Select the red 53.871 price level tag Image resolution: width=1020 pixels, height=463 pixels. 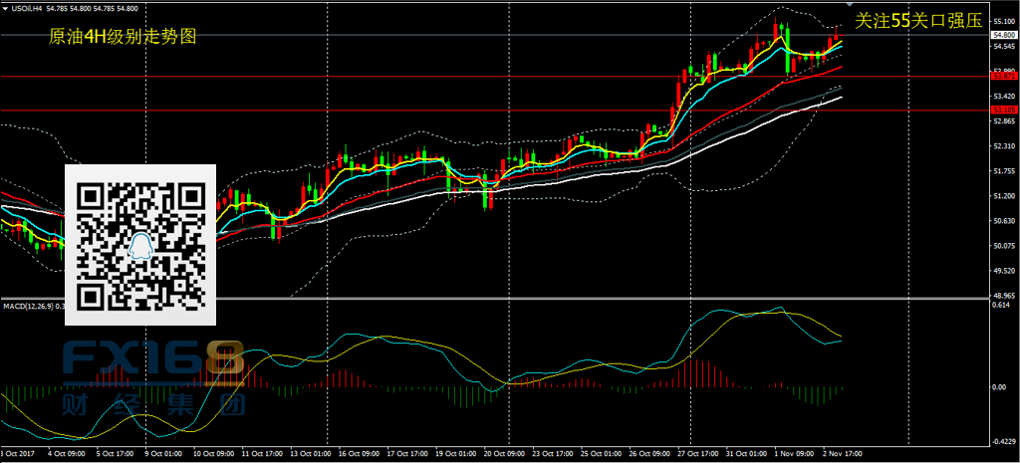coord(1004,76)
